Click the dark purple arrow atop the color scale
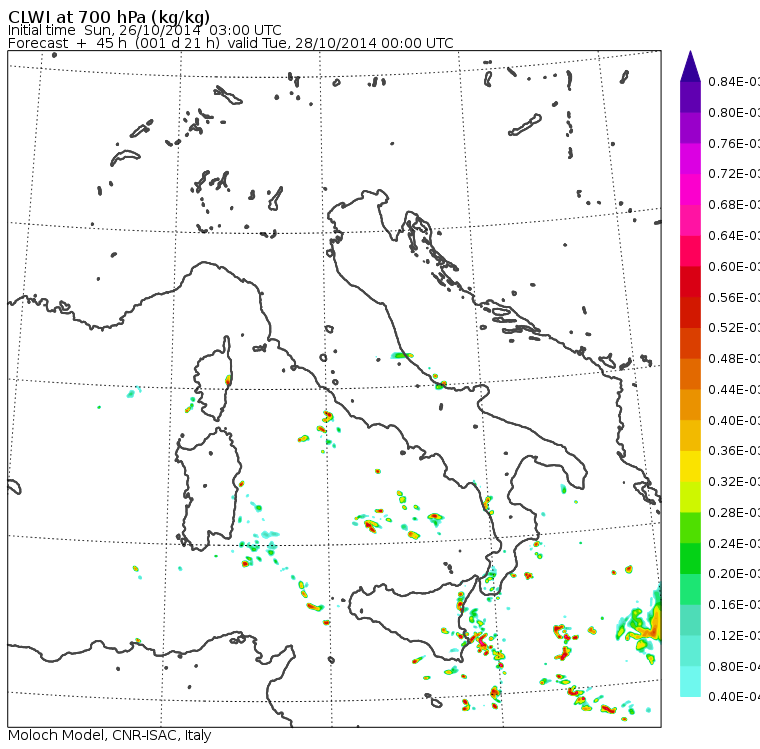The width and height of the screenshot is (760, 749). pos(690,66)
